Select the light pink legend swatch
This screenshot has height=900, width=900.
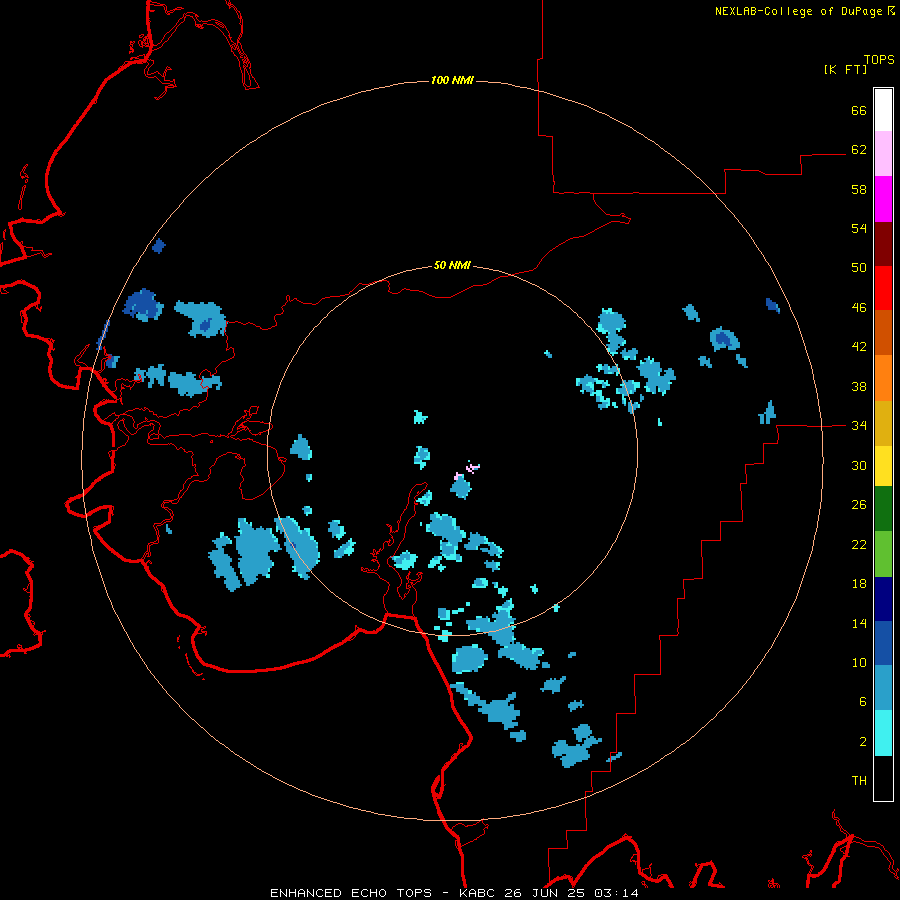pos(883,154)
